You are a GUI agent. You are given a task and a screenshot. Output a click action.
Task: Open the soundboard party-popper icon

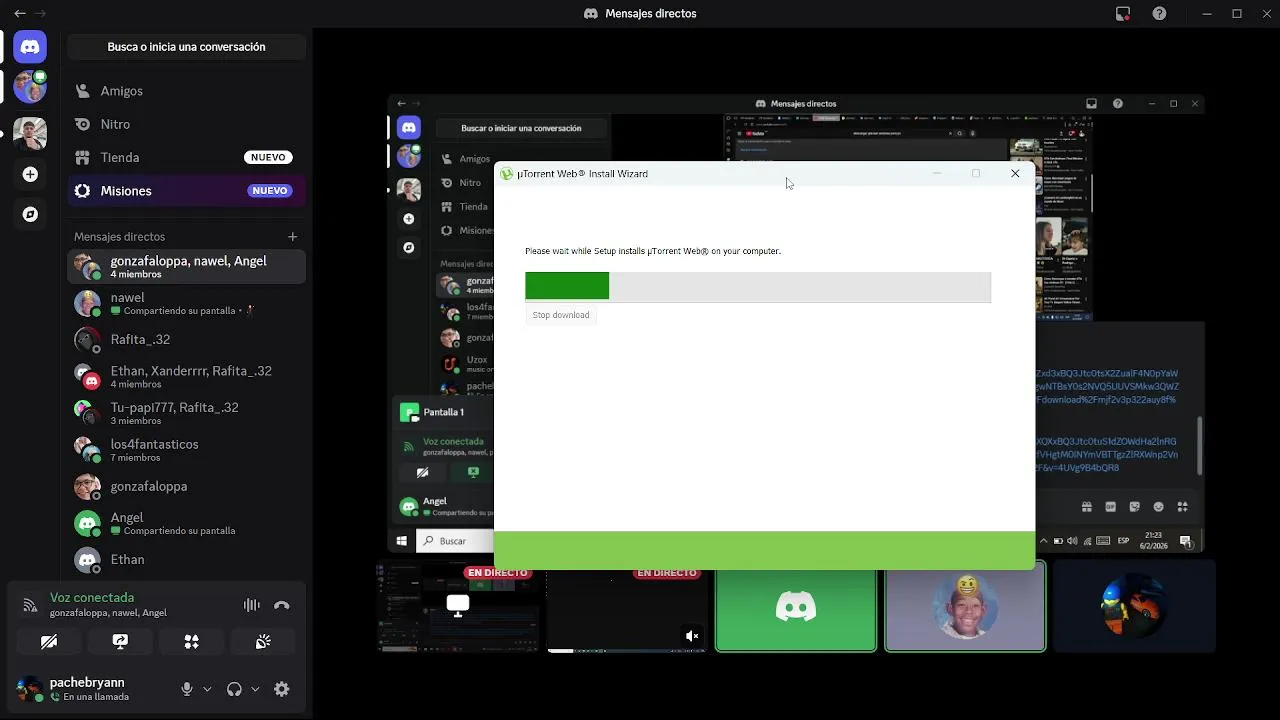(x=263, y=642)
